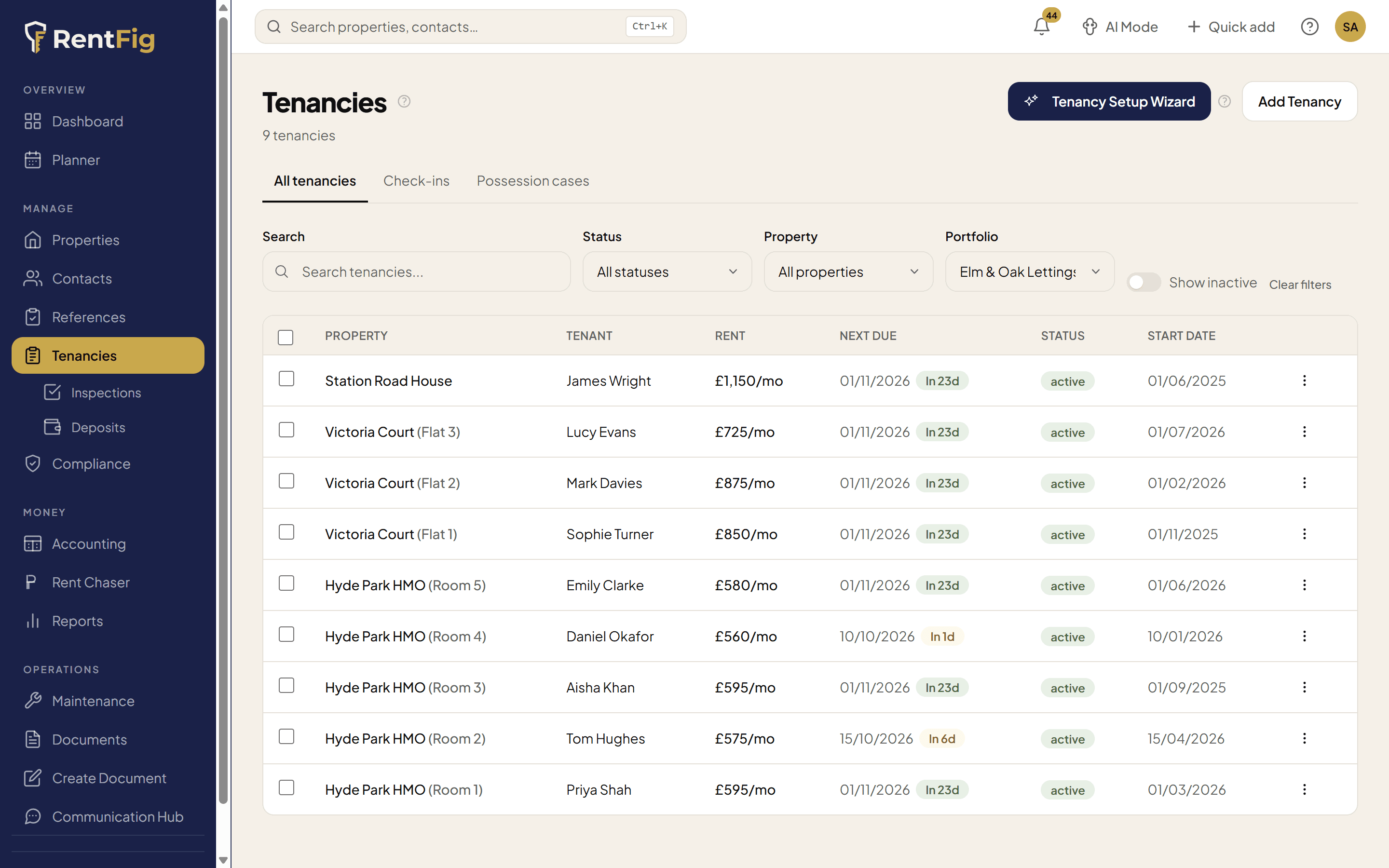Click the sidebar scroll up arrow
1389x868 pixels.
[x=223, y=7]
